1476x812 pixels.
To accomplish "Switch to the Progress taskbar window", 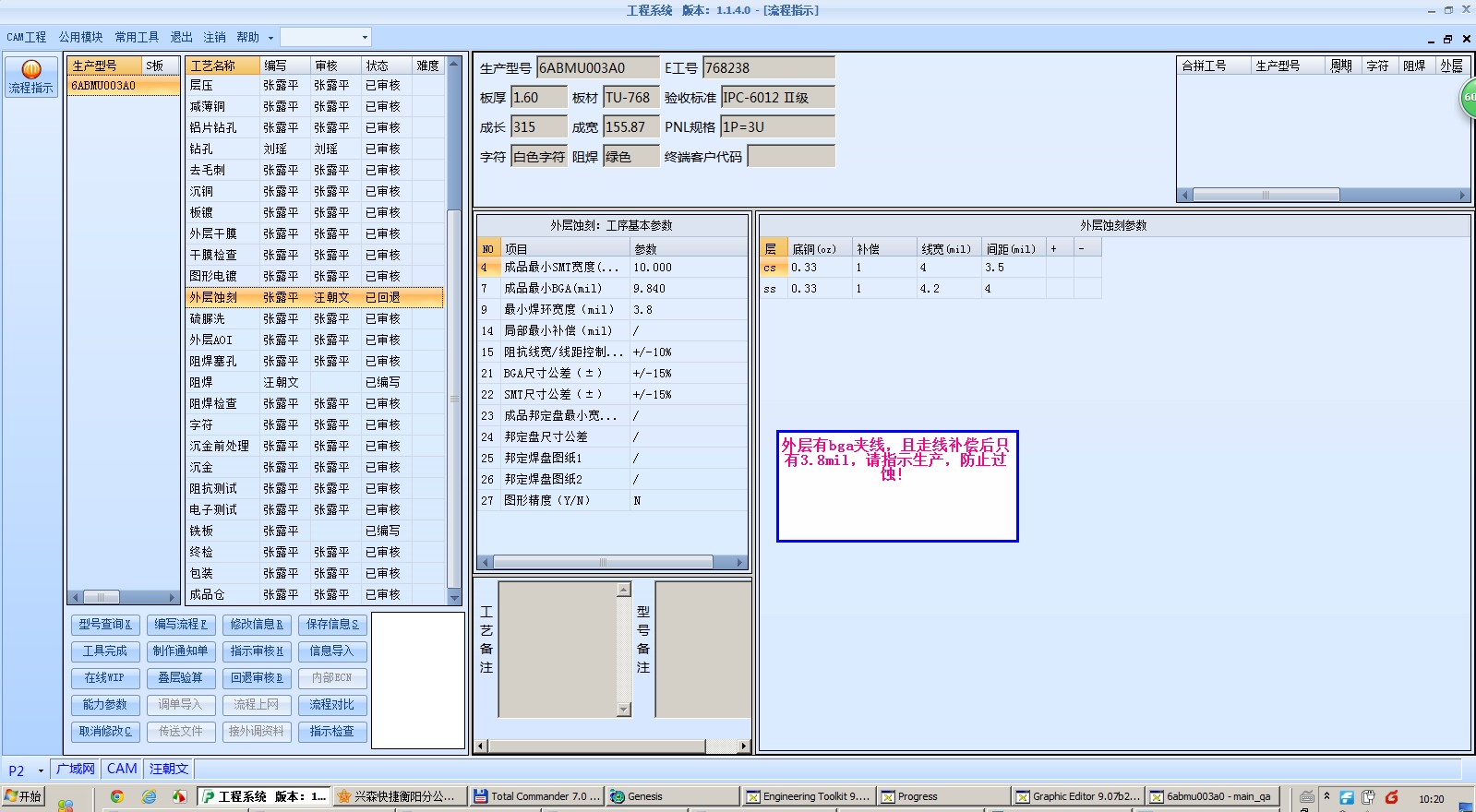I will 943,796.
